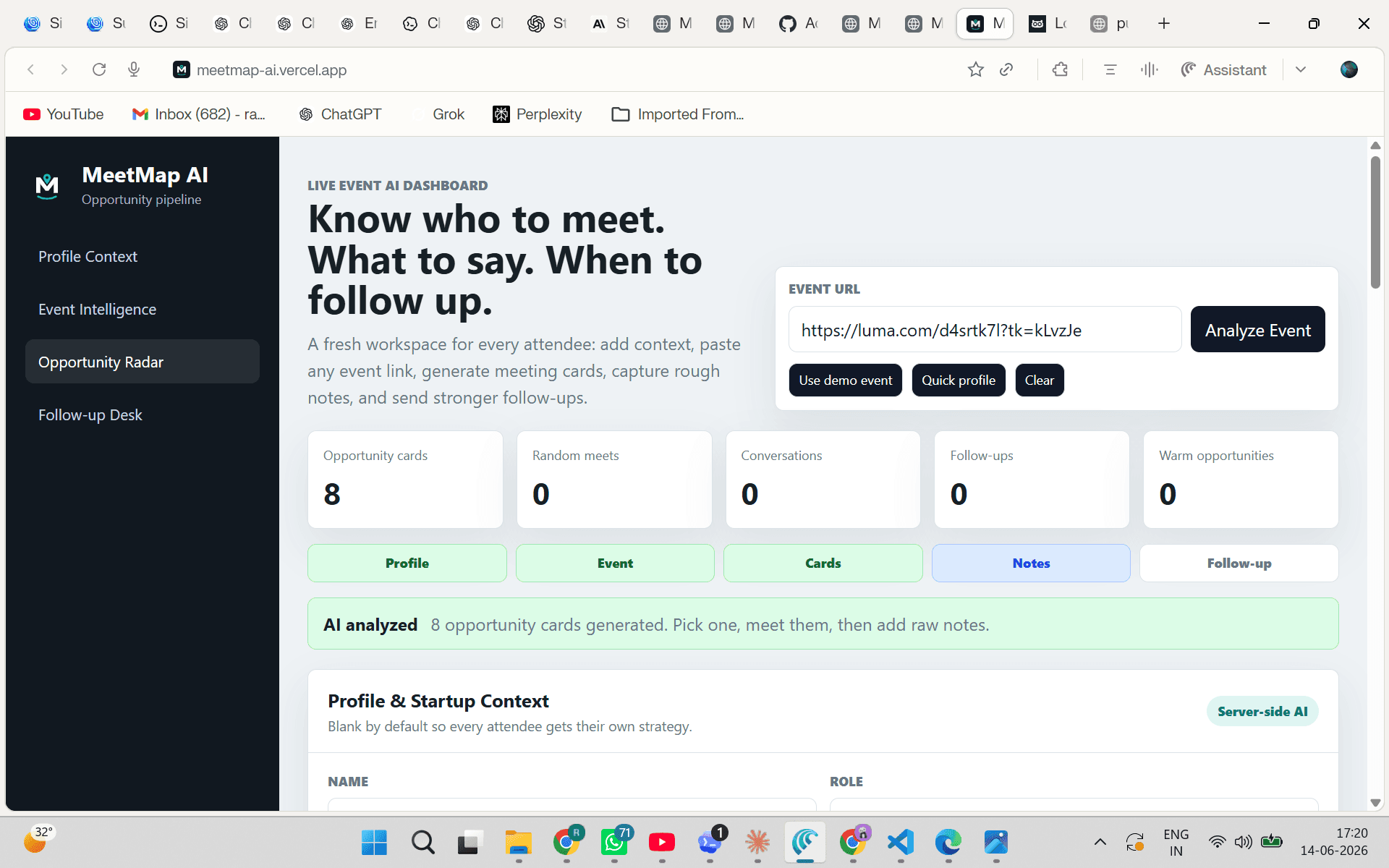Click the Quick profile button

click(x=958, y=380)
